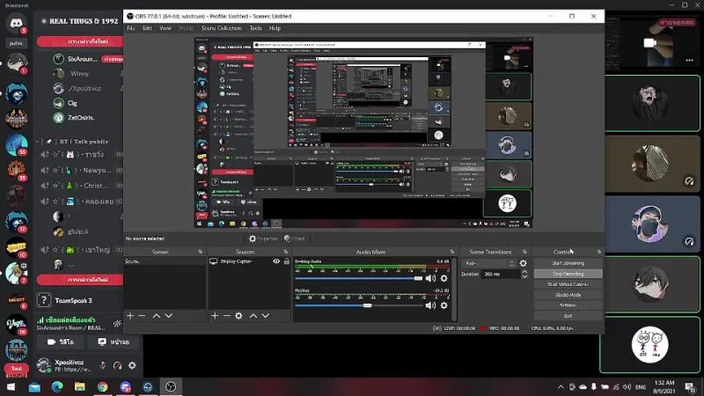Click Stop Recording button

click(x=568, y=274)
